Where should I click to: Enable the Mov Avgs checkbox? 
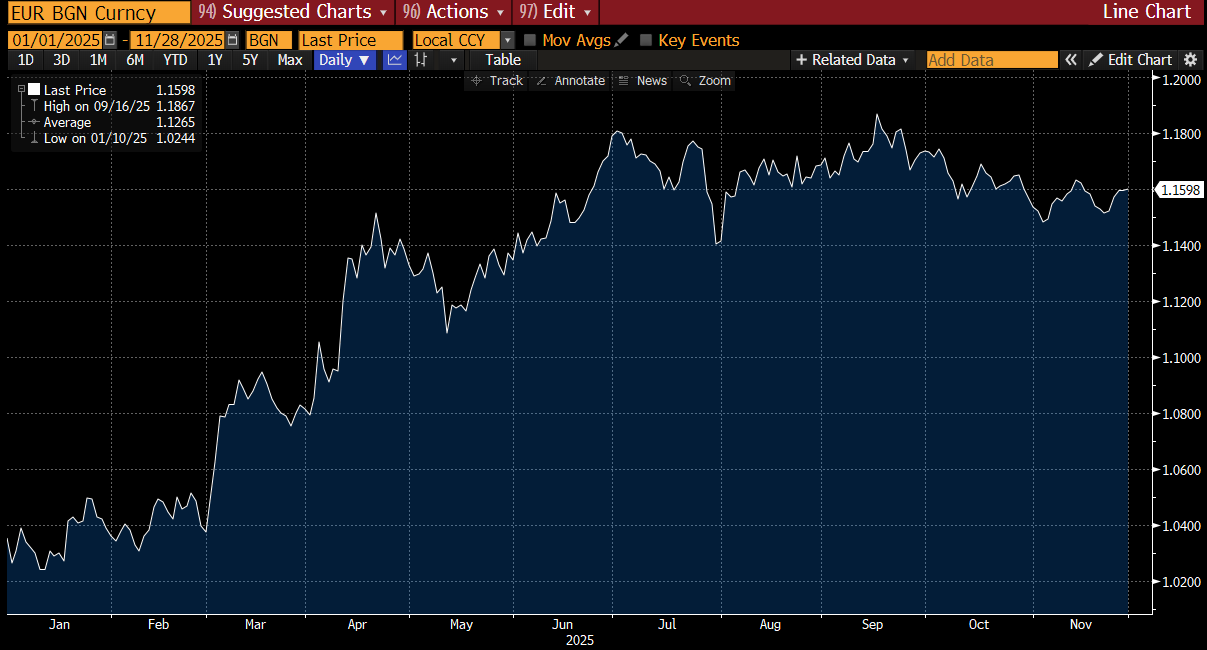[530, 40]
